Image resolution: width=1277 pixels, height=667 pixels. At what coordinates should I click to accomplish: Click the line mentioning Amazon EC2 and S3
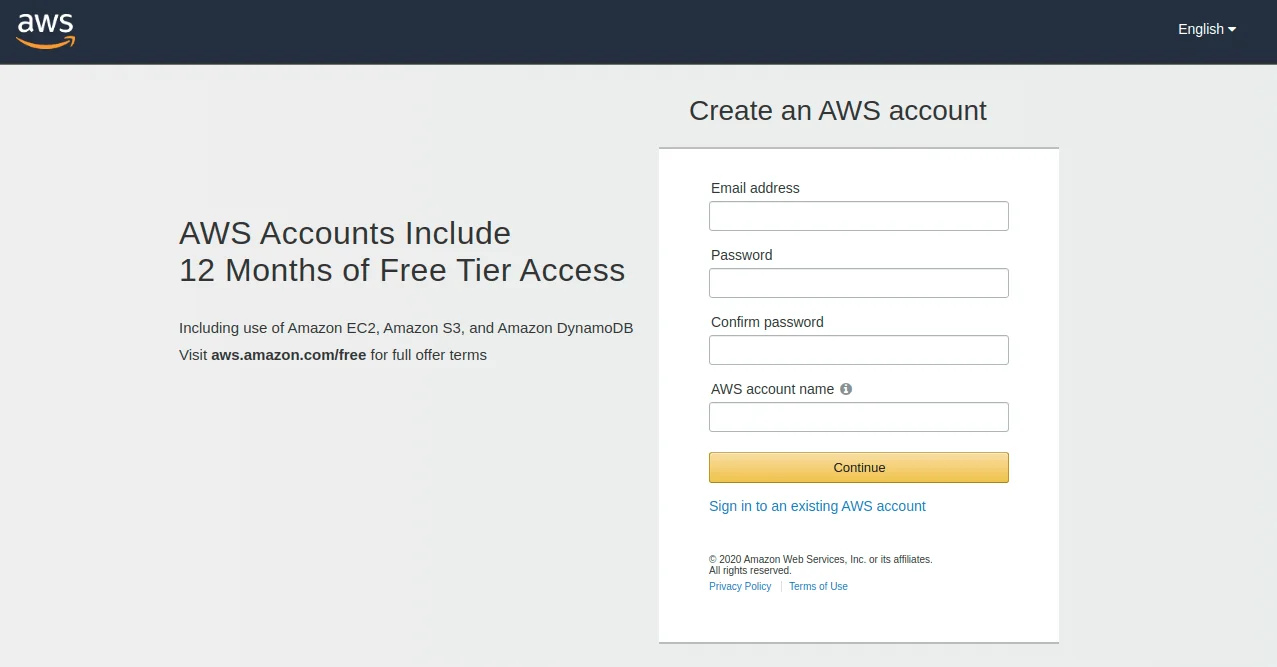[x=405, y=328]
